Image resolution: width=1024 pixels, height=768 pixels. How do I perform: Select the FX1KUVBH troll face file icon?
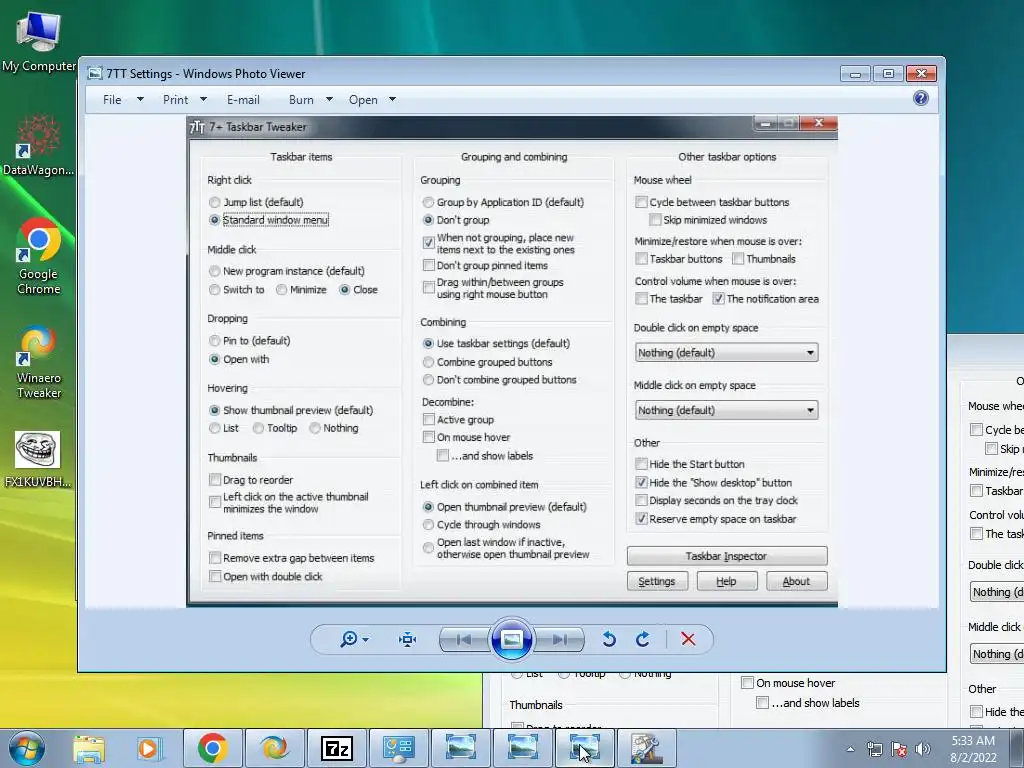click(x=37, y=459)
